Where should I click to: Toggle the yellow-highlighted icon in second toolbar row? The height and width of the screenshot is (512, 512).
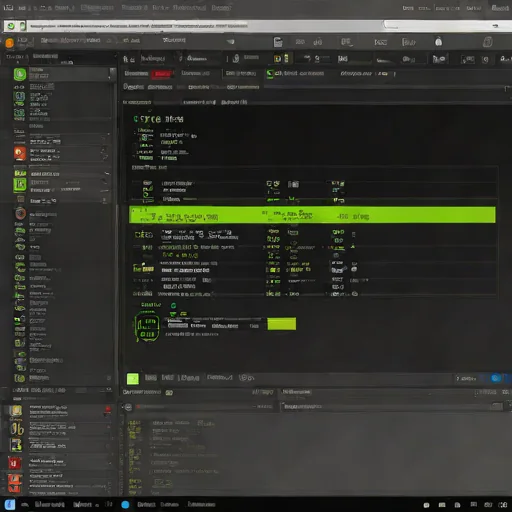click(x=277, y=59)
